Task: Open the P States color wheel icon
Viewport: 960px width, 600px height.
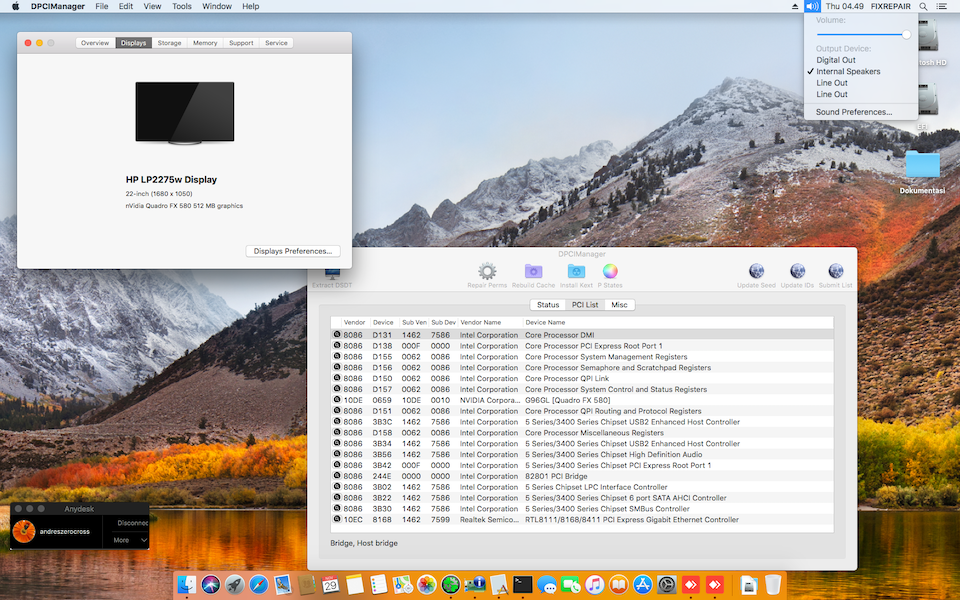Action: coord(610,272)
